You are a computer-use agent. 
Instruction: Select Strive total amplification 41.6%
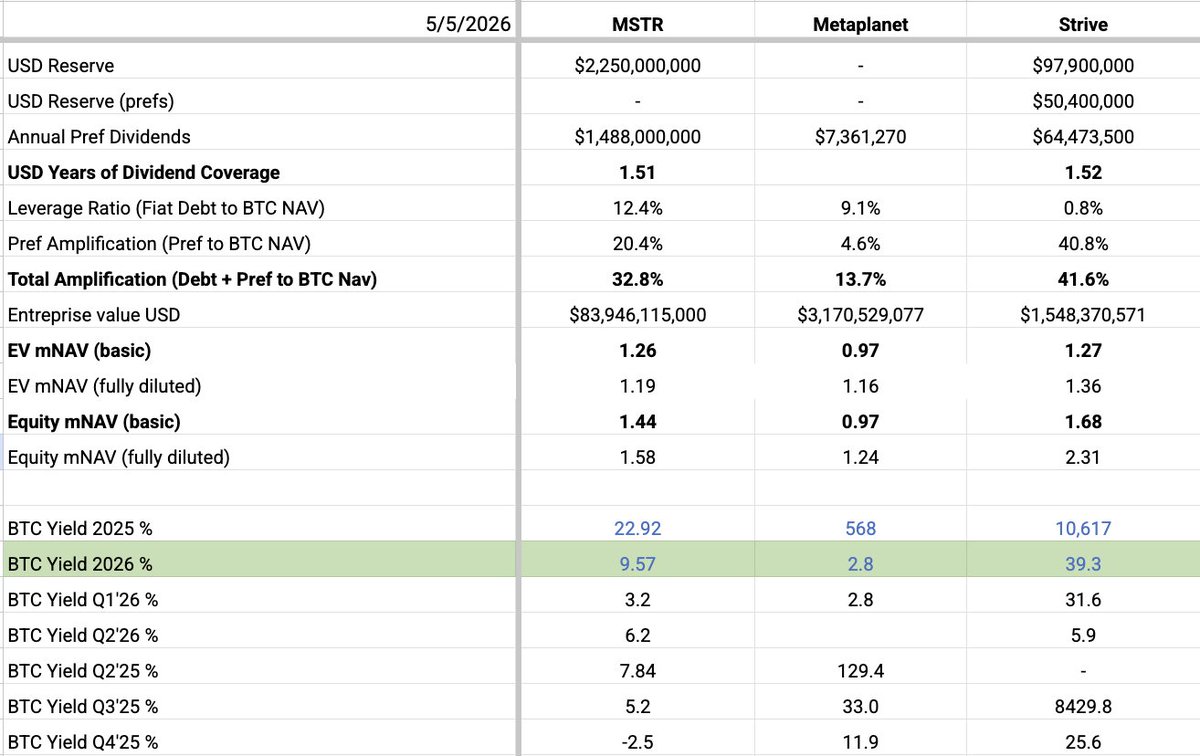click(x=1083, y=279)
